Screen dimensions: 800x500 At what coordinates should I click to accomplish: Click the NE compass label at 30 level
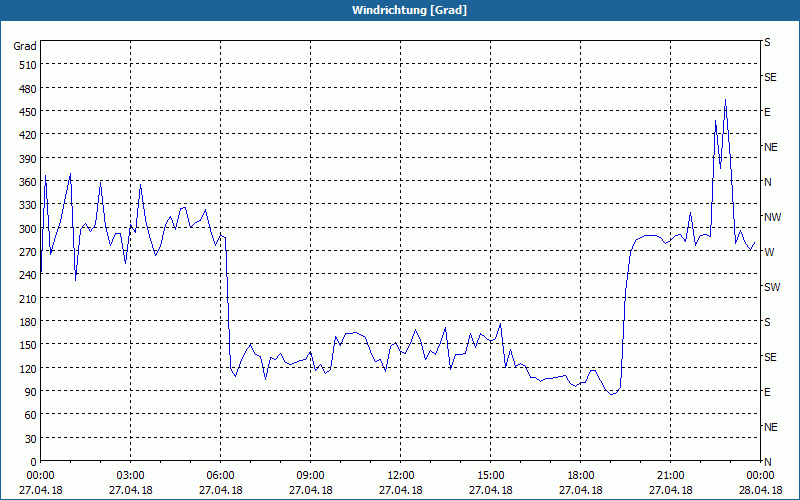click(x=771, y=427)
